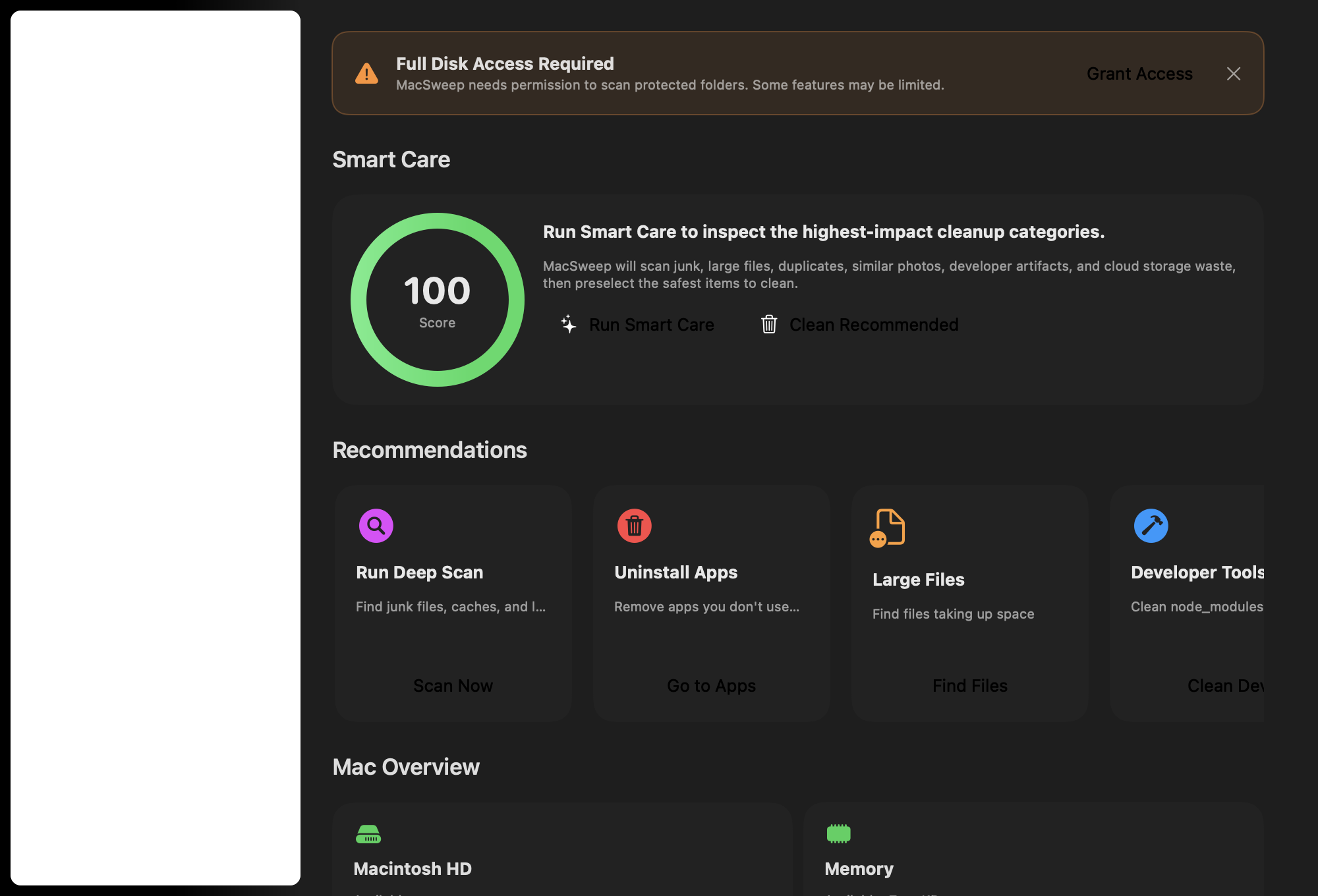Click Grant Access in the banner
The height and width of the screenshot is (896, 1318).
(x=1139, y=74)
